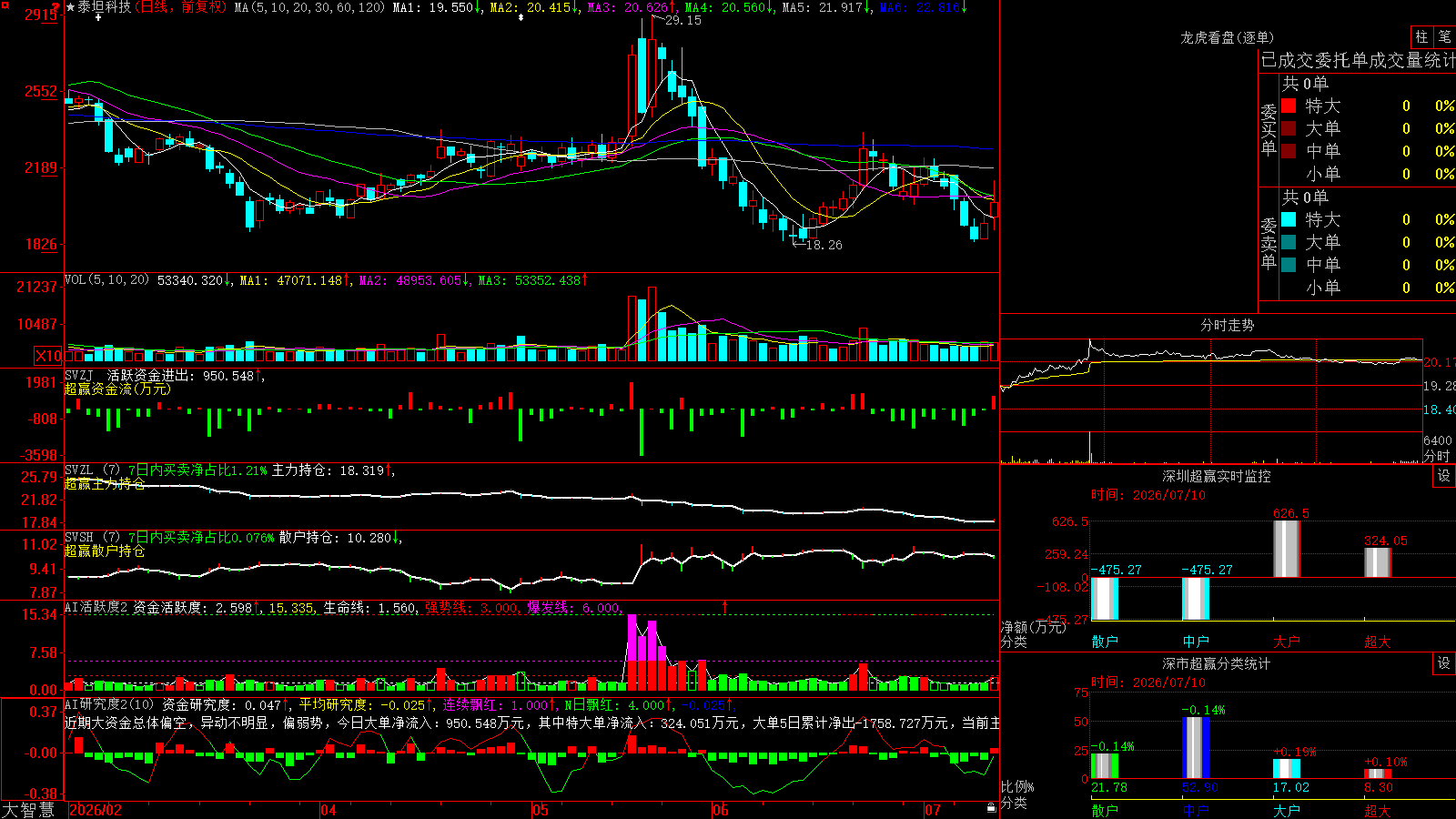Click the 主力持仓: 18.319 value
Screen dimensions: 1456x819
click(329, 470)
